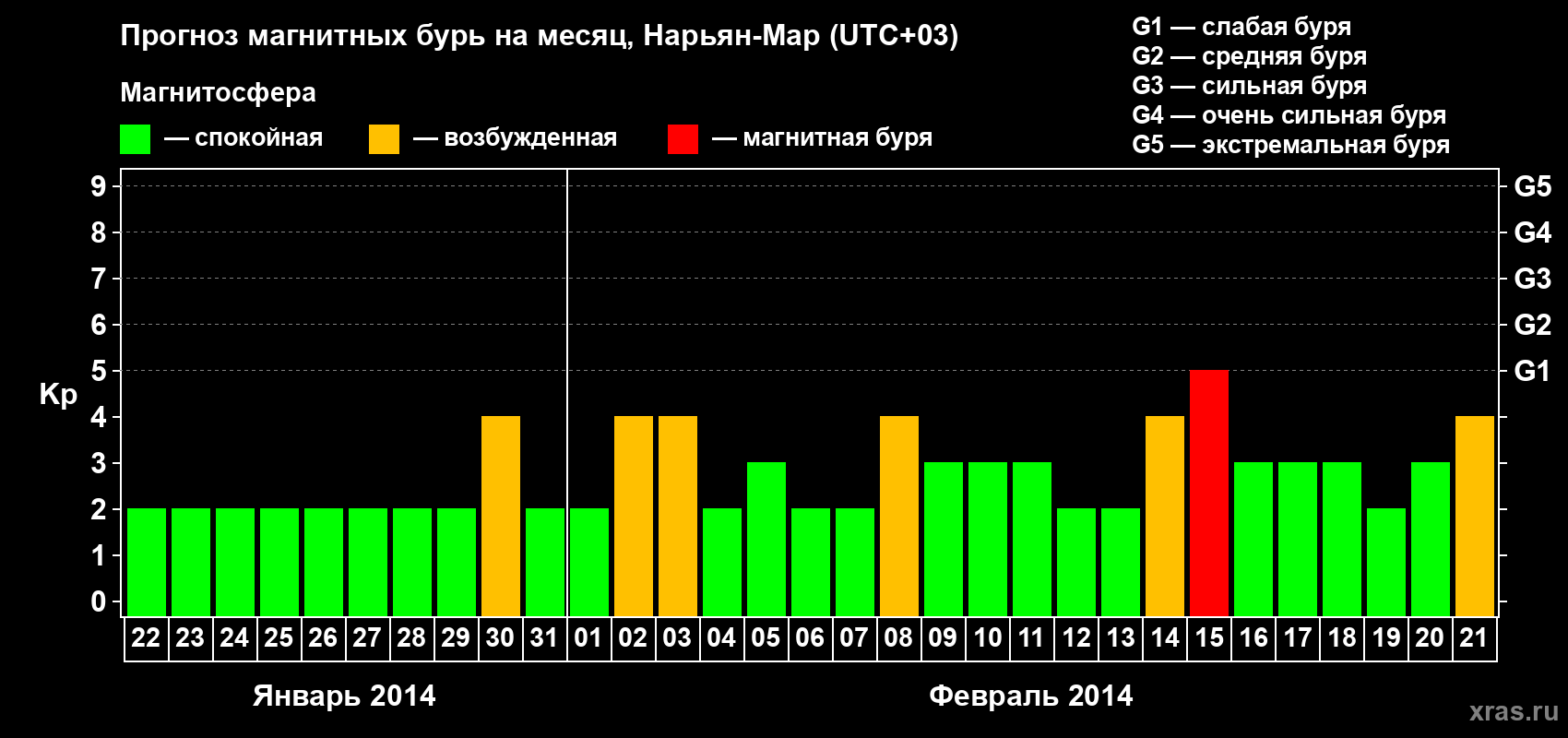Select the green bar for February 05
The image size is (1568, 738).
pyautogui.click(x=766, y=539)
